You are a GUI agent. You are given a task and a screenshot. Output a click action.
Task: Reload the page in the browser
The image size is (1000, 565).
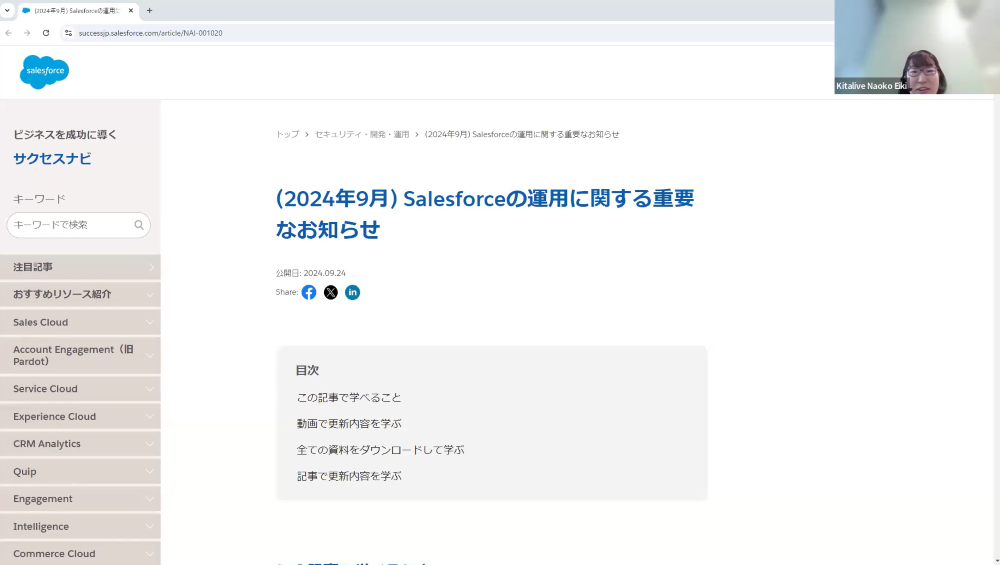point(46,33)
